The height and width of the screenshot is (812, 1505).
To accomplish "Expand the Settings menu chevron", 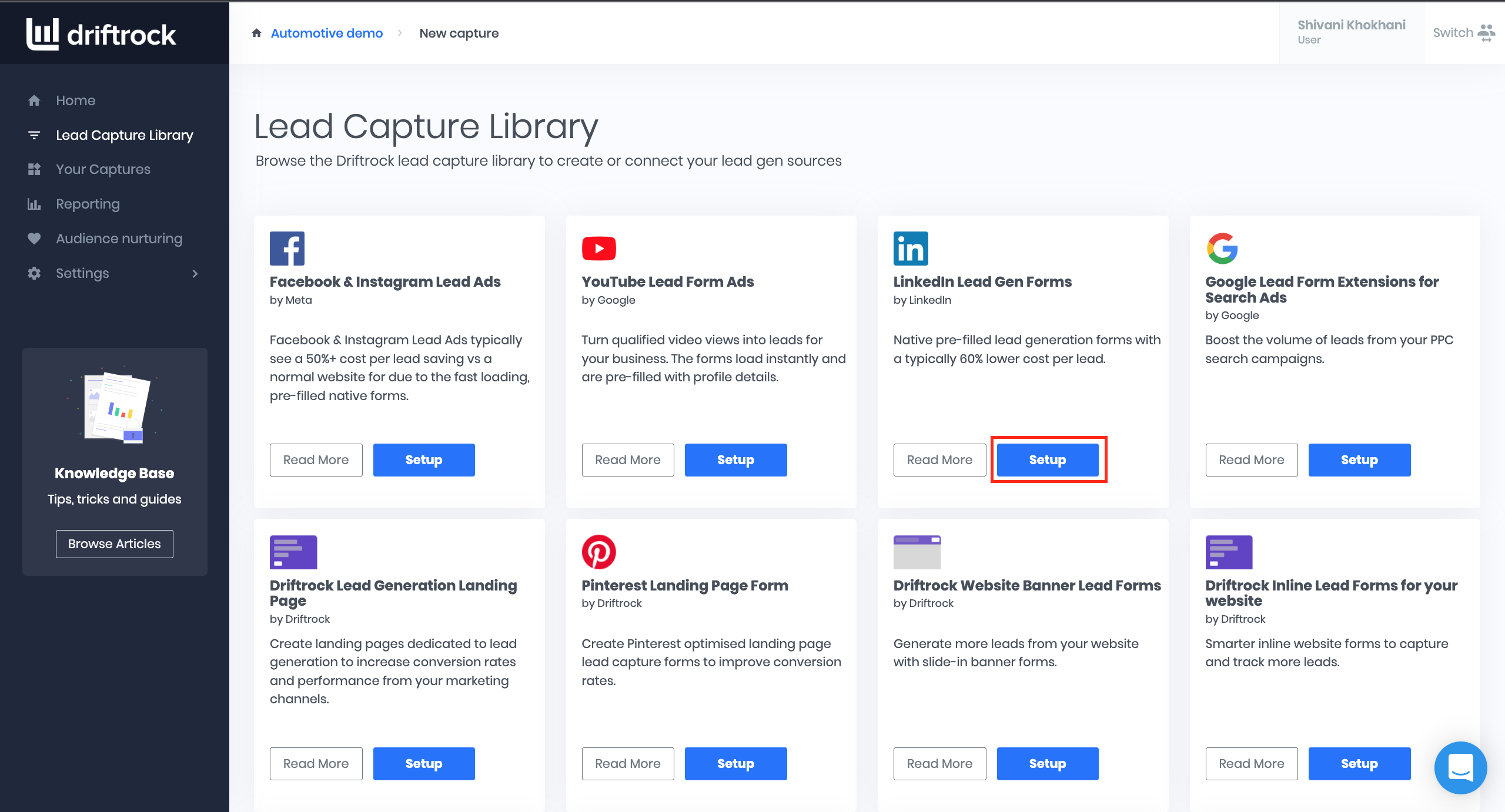I will point(195,273).
